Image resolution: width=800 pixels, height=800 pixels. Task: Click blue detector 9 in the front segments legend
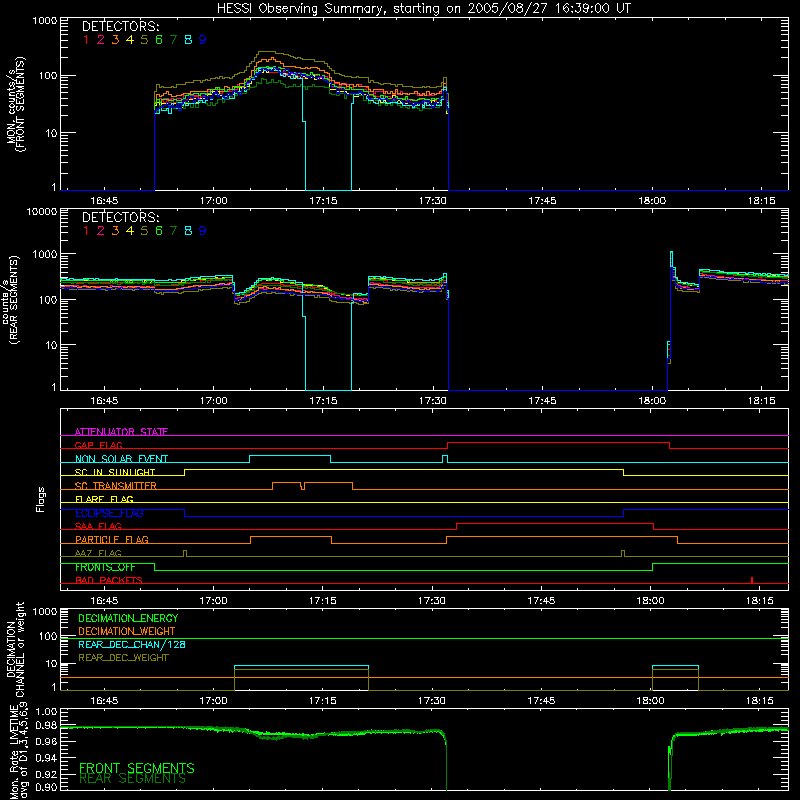point(203,40)
